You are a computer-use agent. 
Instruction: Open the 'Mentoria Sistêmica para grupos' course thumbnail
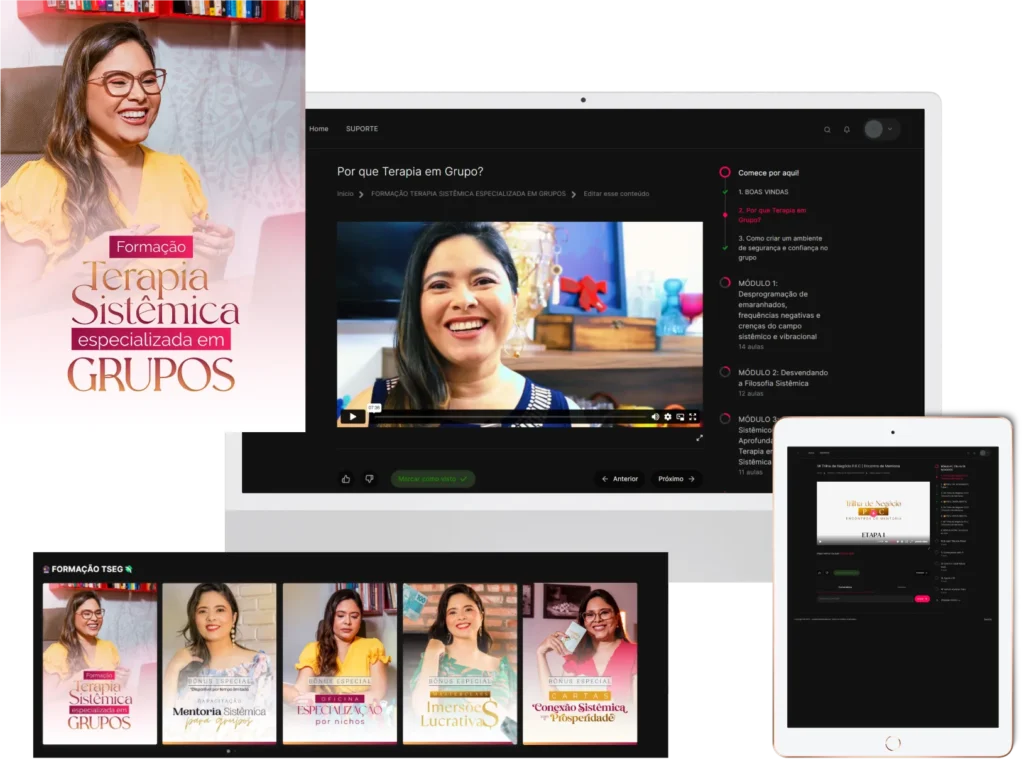tap(219, 663)
